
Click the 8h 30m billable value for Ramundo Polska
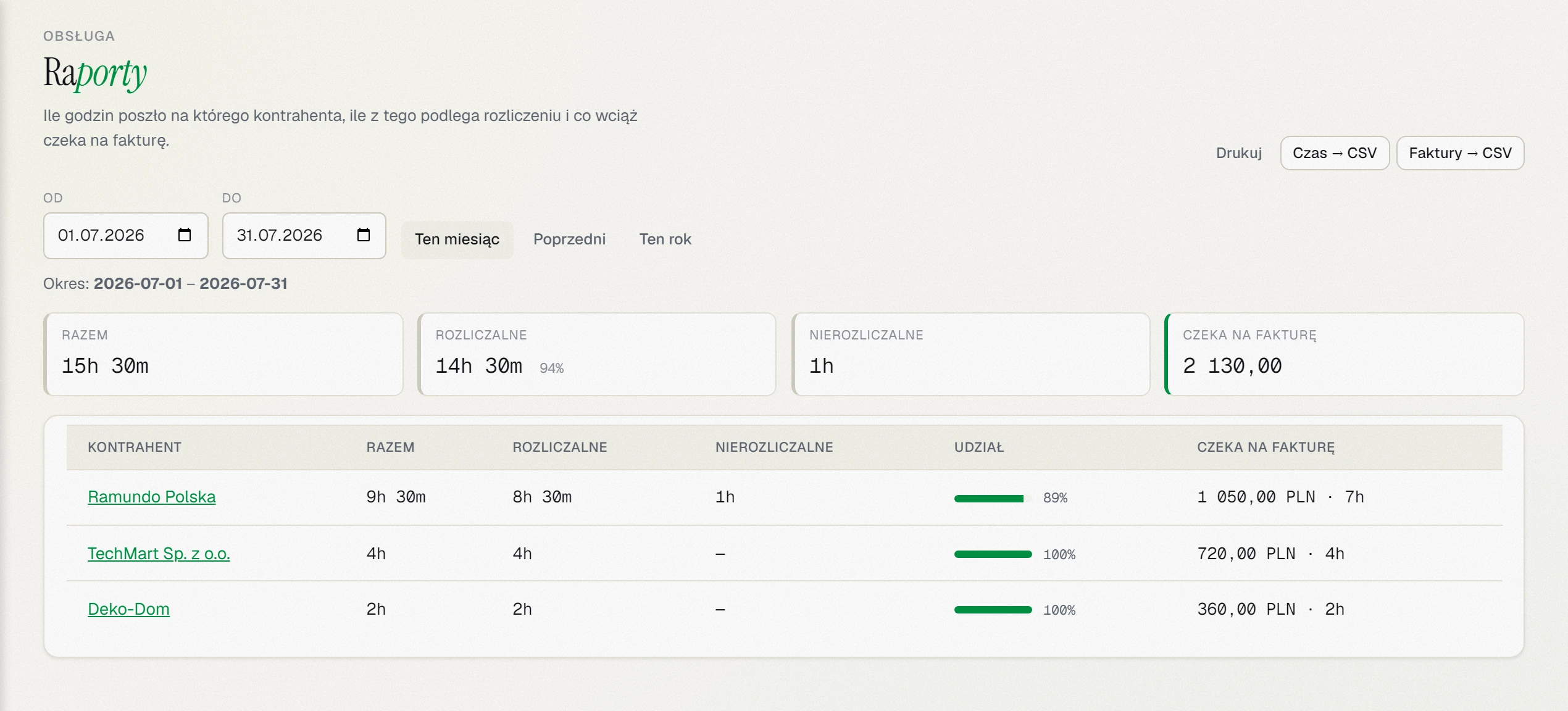tap(542, 497)
